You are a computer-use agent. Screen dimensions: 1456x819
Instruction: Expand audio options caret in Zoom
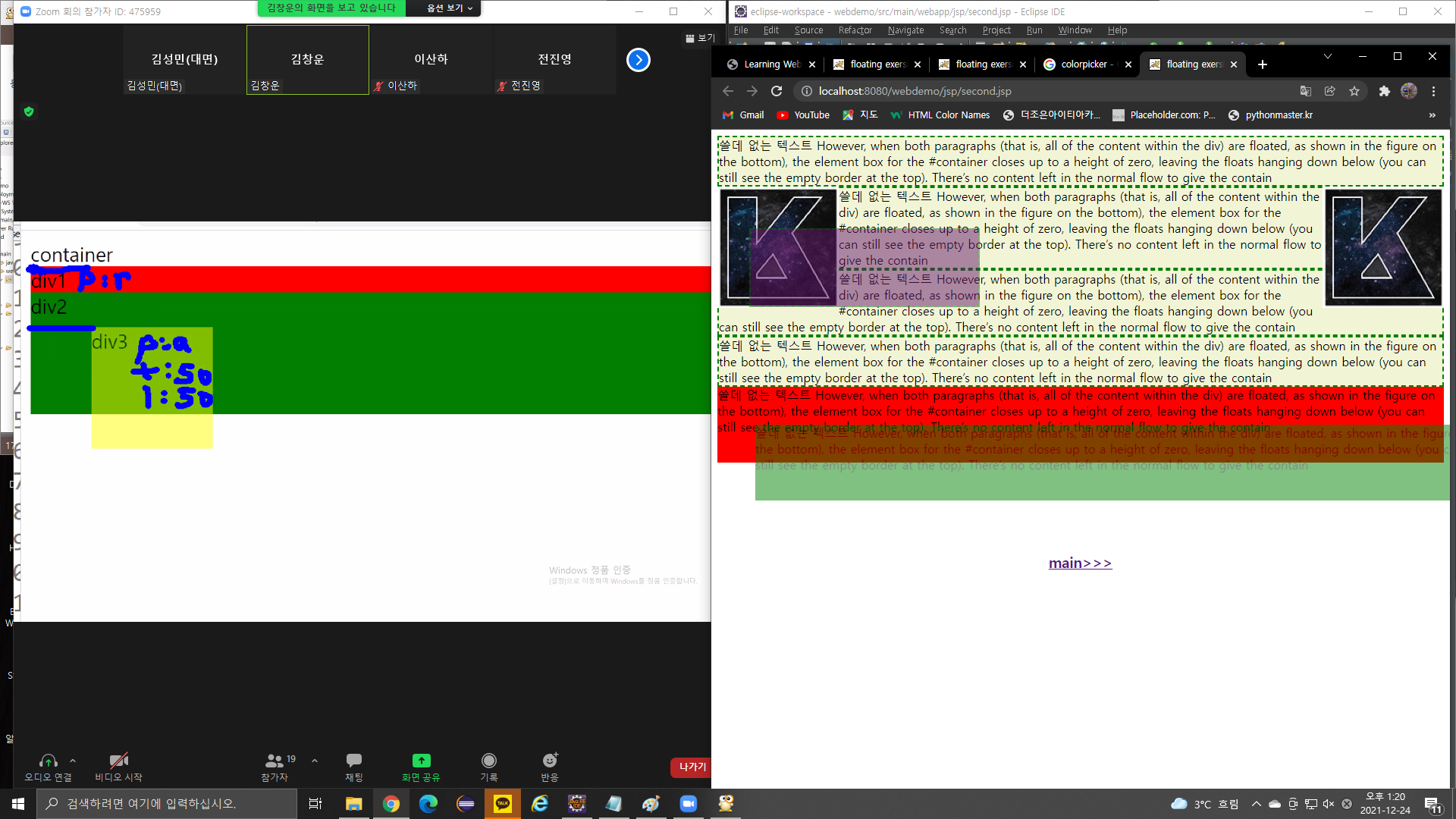pyautogui.click(x=73, y=760)
